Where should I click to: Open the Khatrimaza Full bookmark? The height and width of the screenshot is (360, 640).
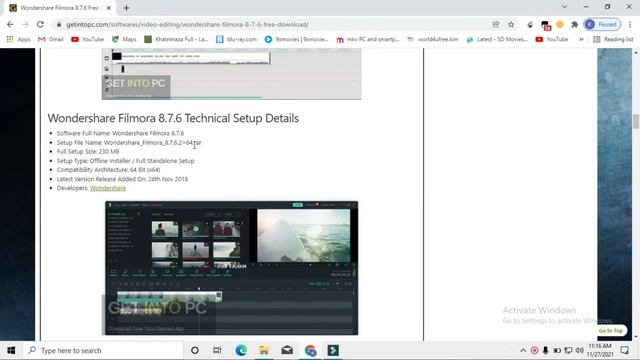[x=176, y=39]
